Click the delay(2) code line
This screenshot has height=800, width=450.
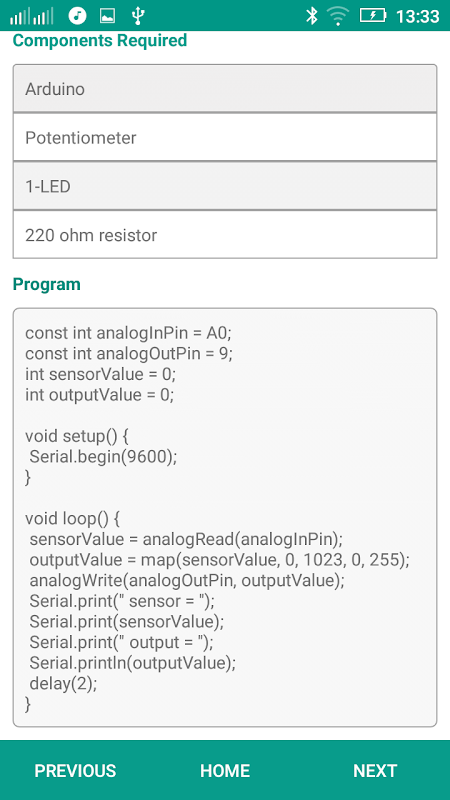point(63,684)
